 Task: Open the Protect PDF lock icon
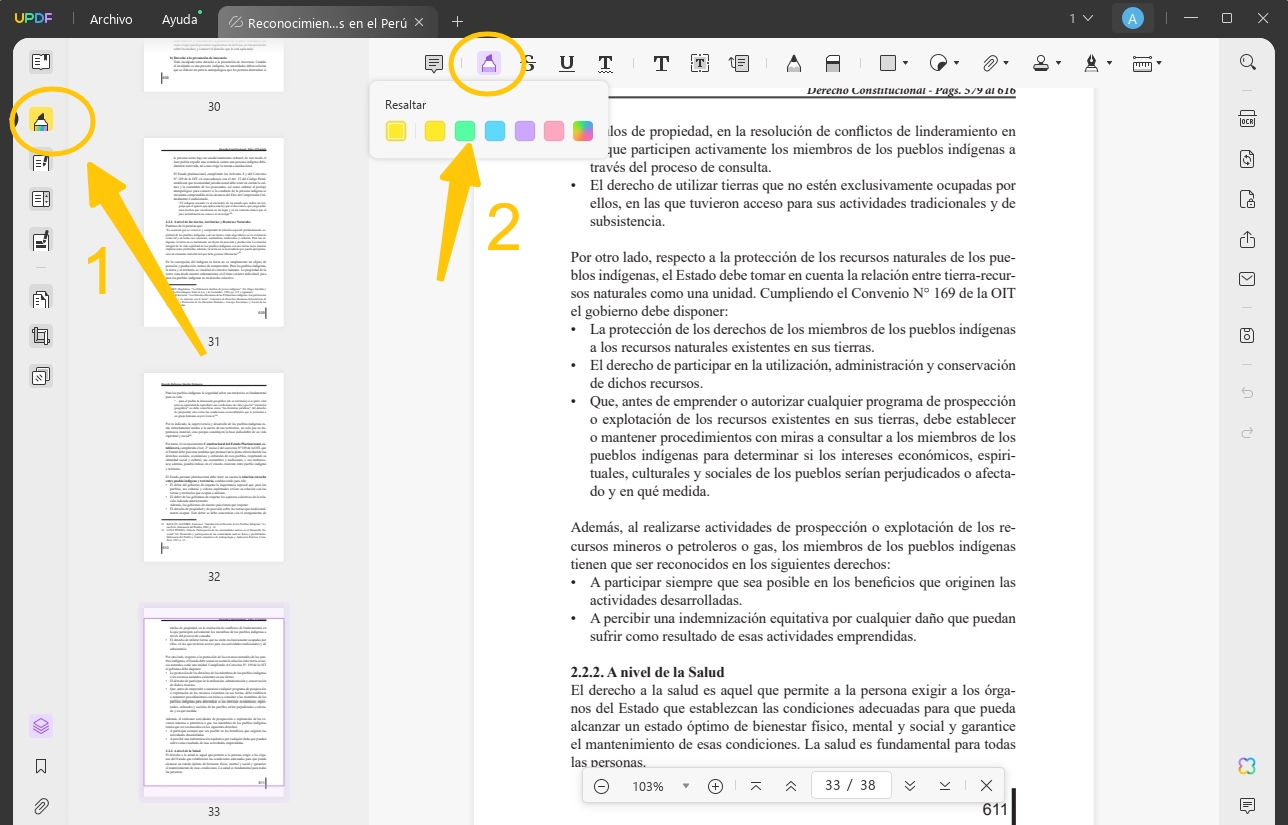(x=1247, y=199)
